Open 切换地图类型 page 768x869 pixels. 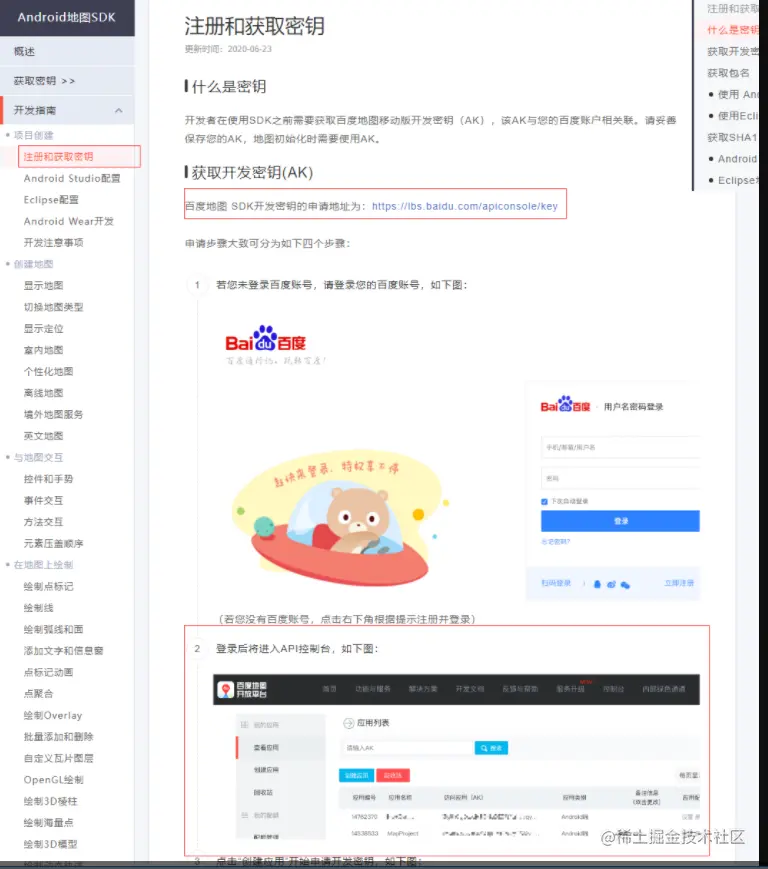53,307
